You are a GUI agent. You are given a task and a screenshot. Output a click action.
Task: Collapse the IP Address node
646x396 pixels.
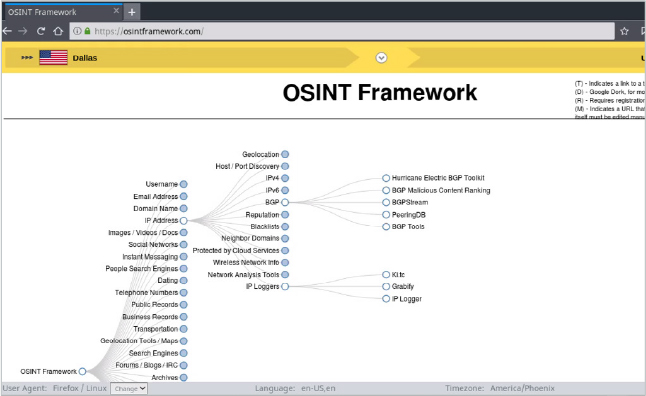pyautogui.click(x=184, y=220)
